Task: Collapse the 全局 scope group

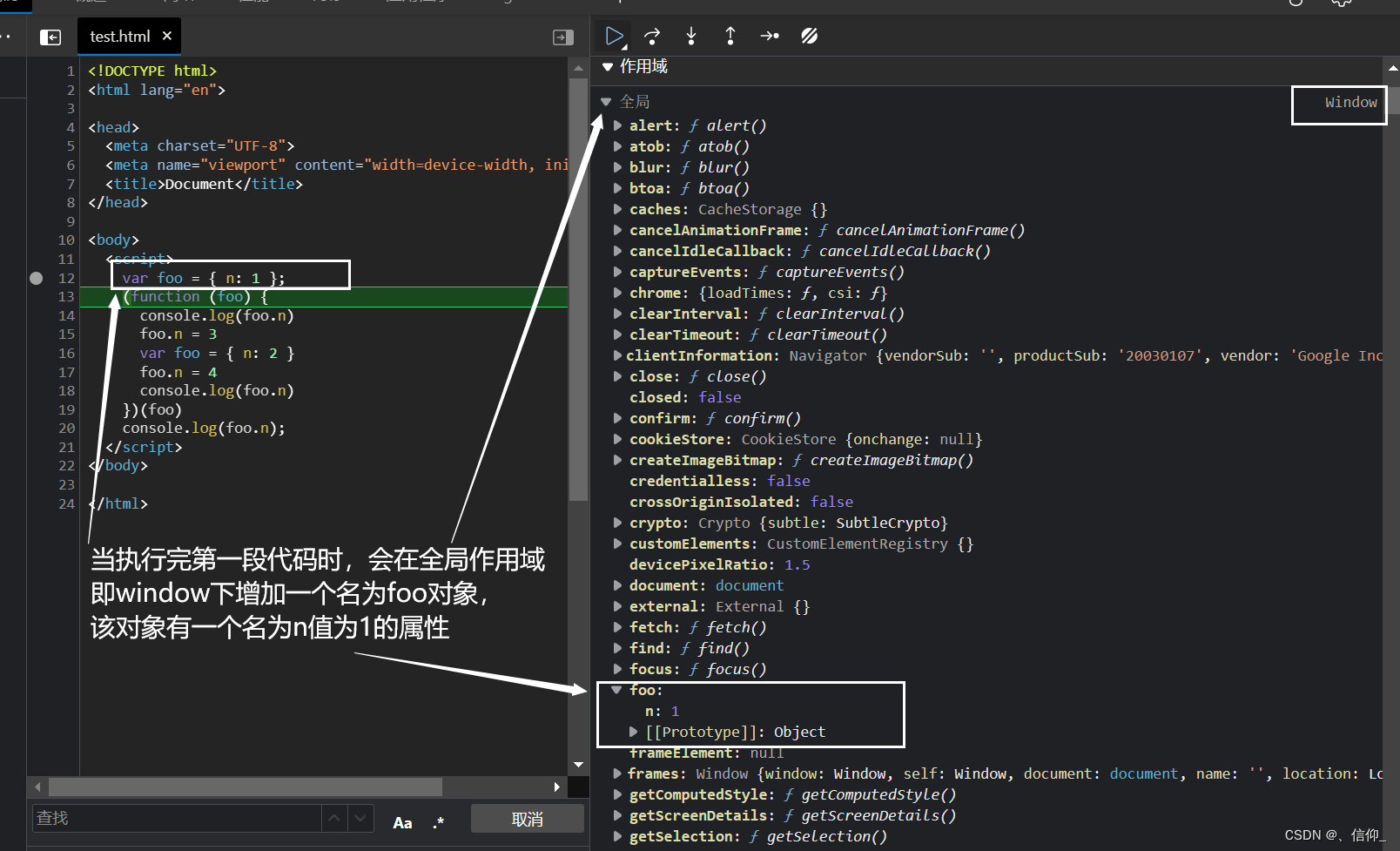Action: [x=606, y=102]
